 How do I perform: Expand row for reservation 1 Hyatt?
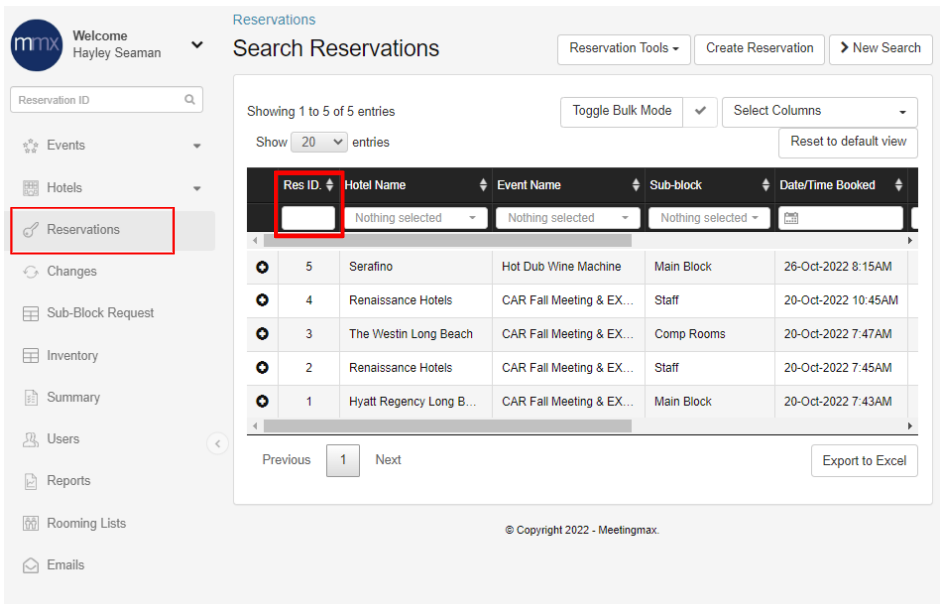tap(262, 402)
